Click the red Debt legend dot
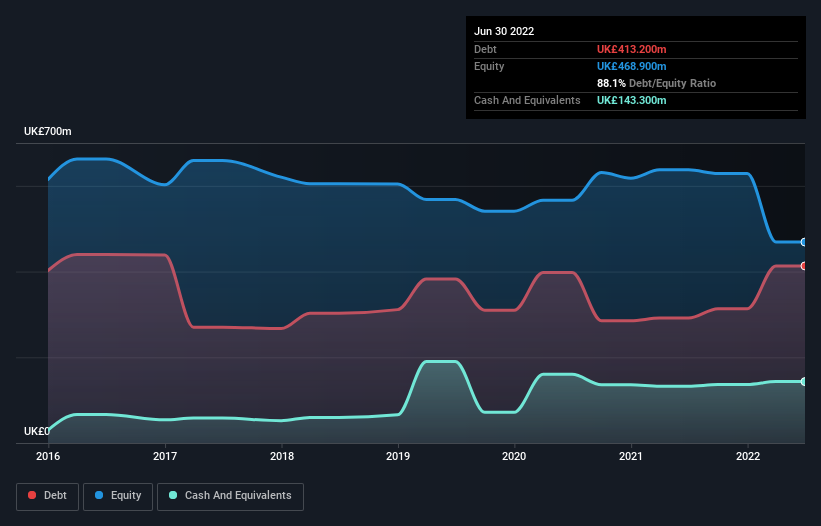This screenshot has height=526, width=821. click(32, 495)
